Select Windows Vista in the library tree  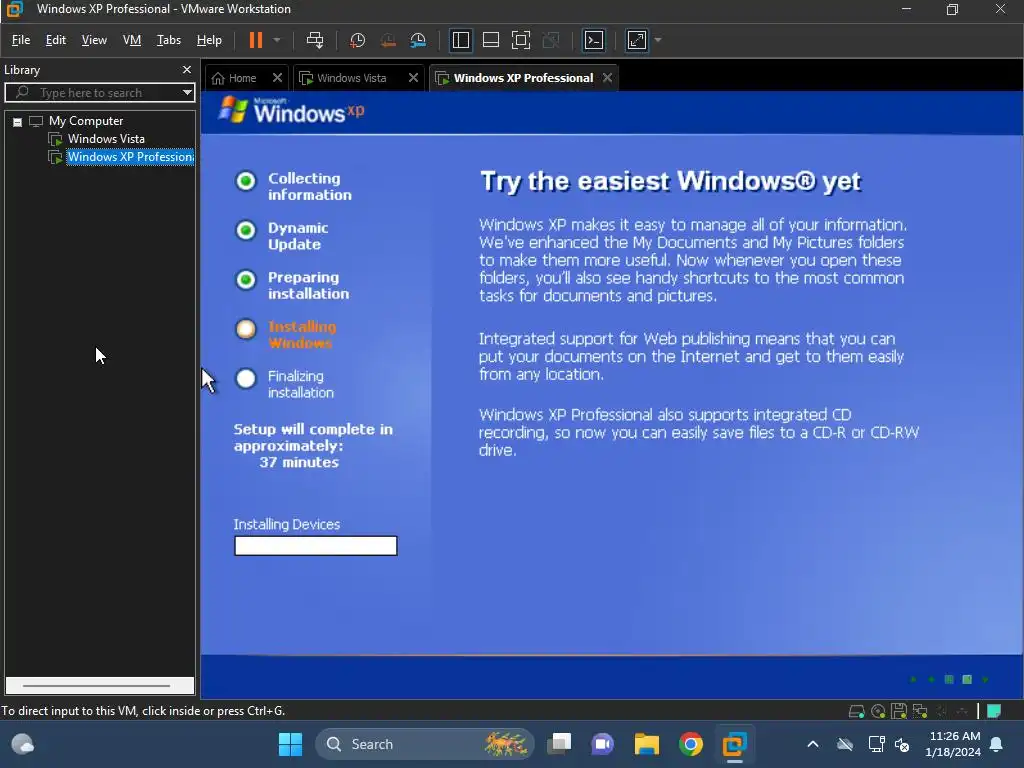tap(106, 138)
